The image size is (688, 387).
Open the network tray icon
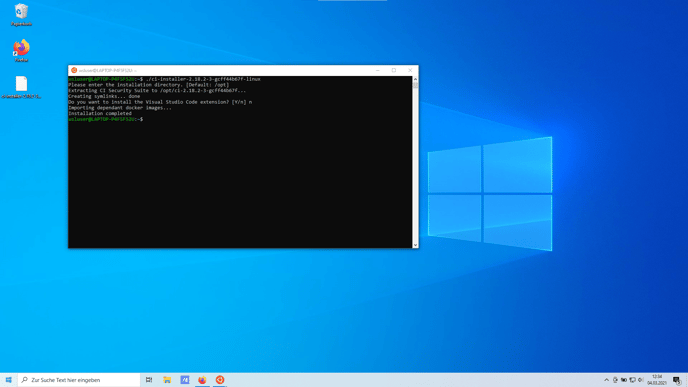click(x=632, y=380)
